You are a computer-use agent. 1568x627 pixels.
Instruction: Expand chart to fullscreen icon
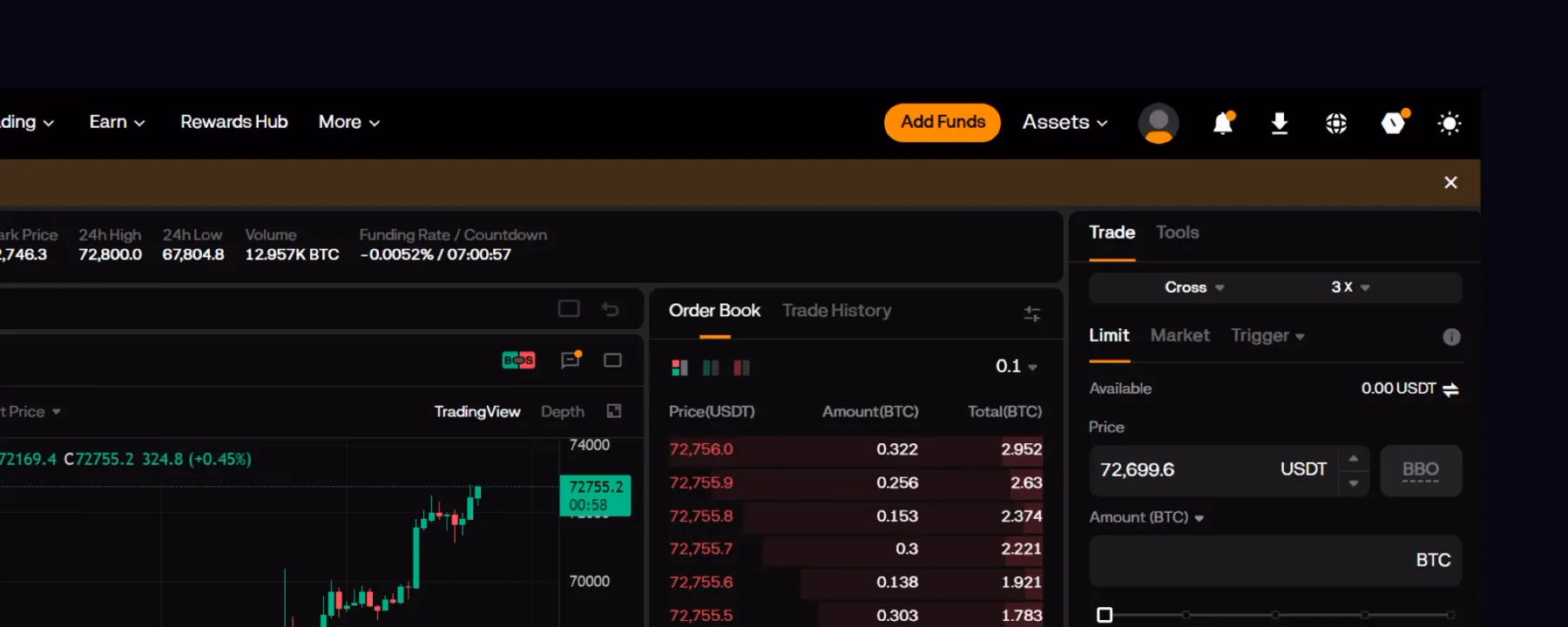tap(614, 411)
